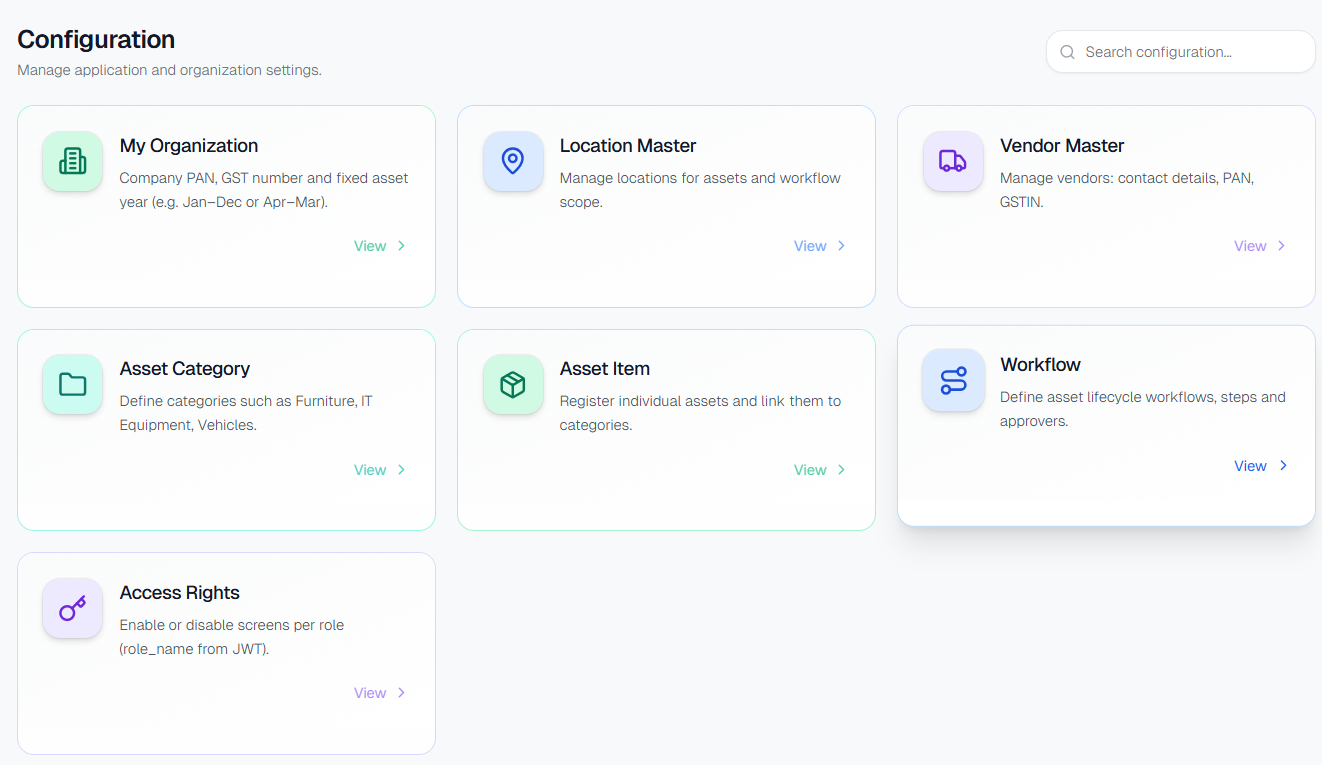Open the Vendor Master View link
The width and height of the screenshot is (1322, 765).
click(x=1250, y=245)
